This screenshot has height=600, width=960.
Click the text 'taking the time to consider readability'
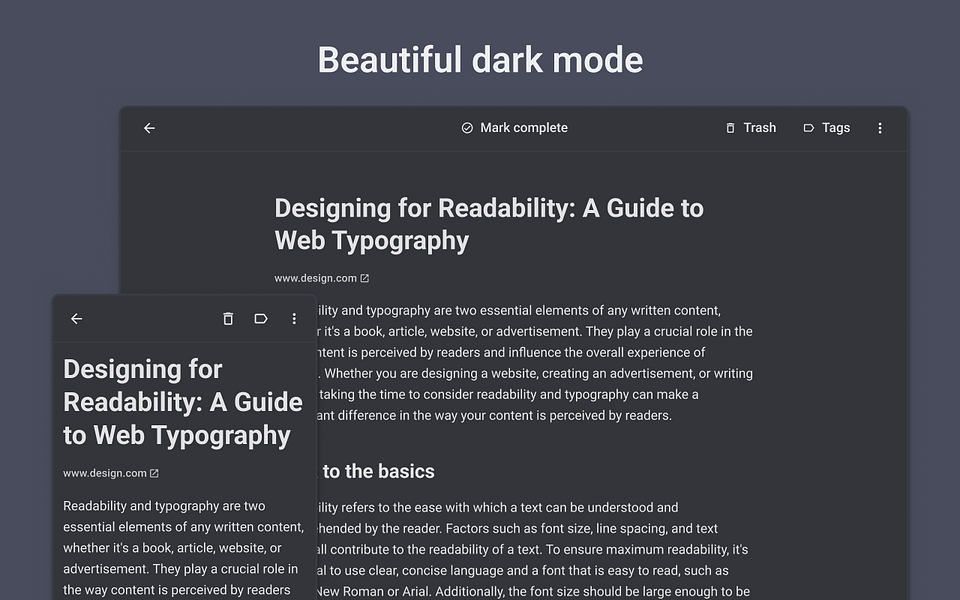coord(430,394)
